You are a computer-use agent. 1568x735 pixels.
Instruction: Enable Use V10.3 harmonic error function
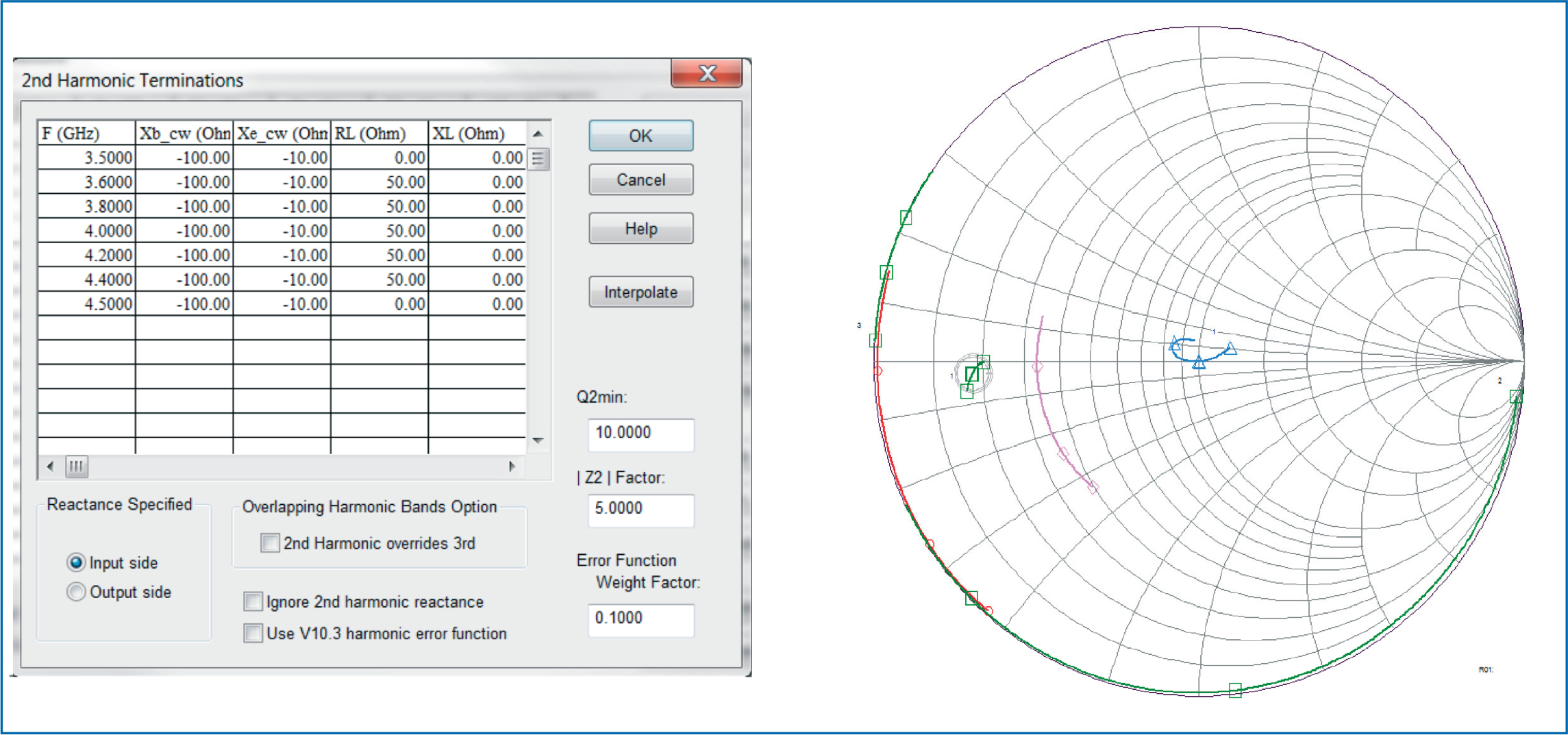click(x=253, y=634)
